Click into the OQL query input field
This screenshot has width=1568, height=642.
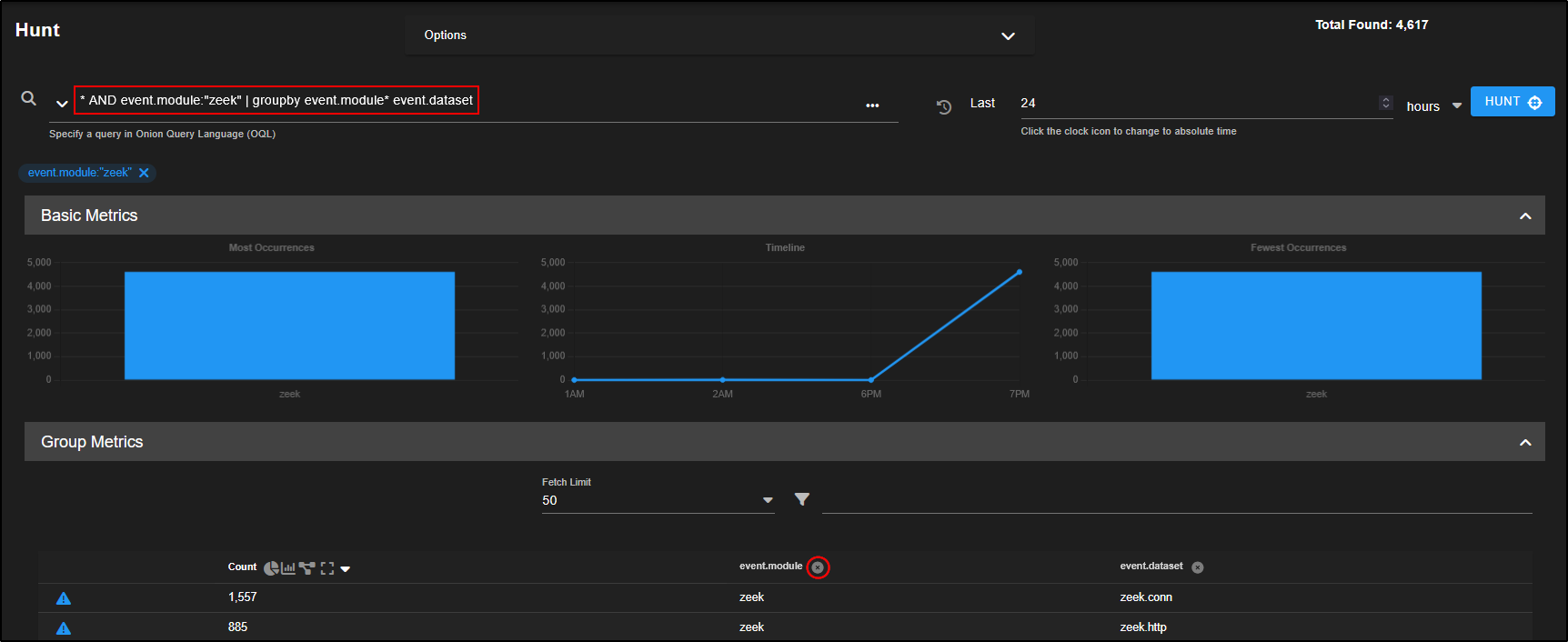coord(637,101)
